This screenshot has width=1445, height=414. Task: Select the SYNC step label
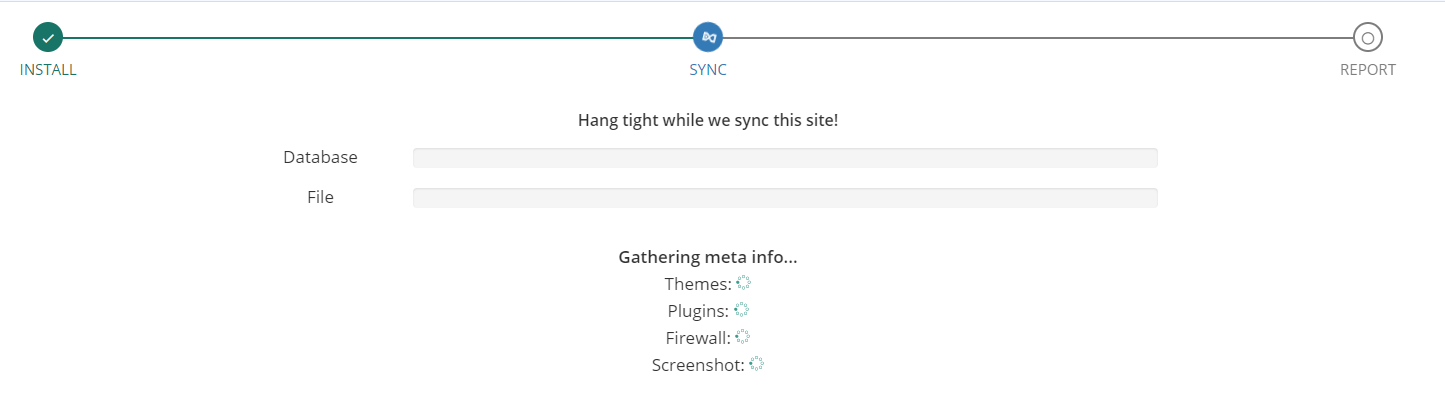point(708,70)
